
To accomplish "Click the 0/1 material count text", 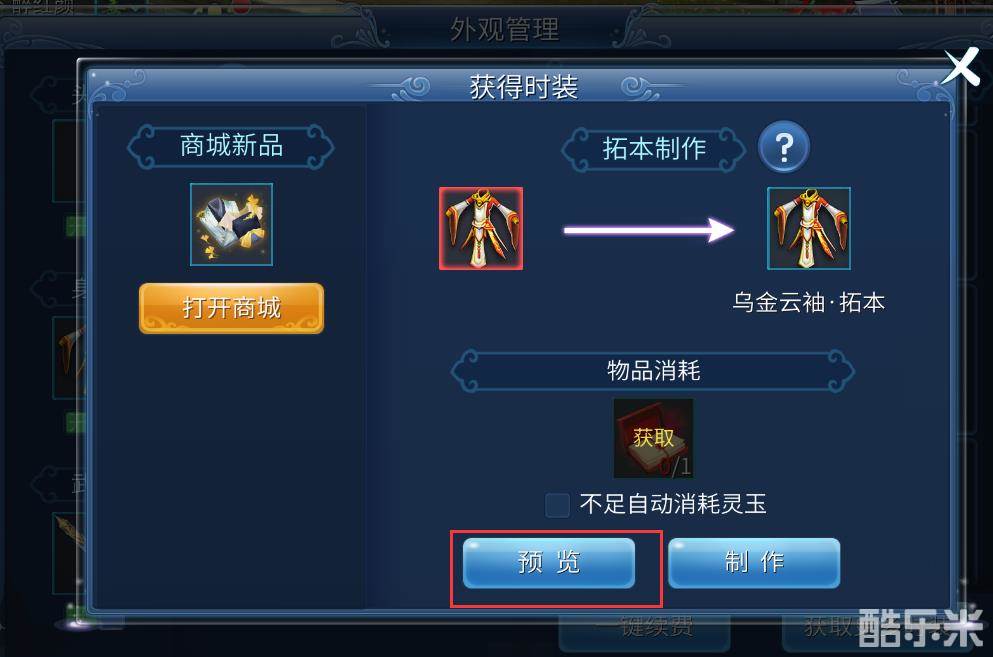I will [674, 466].
